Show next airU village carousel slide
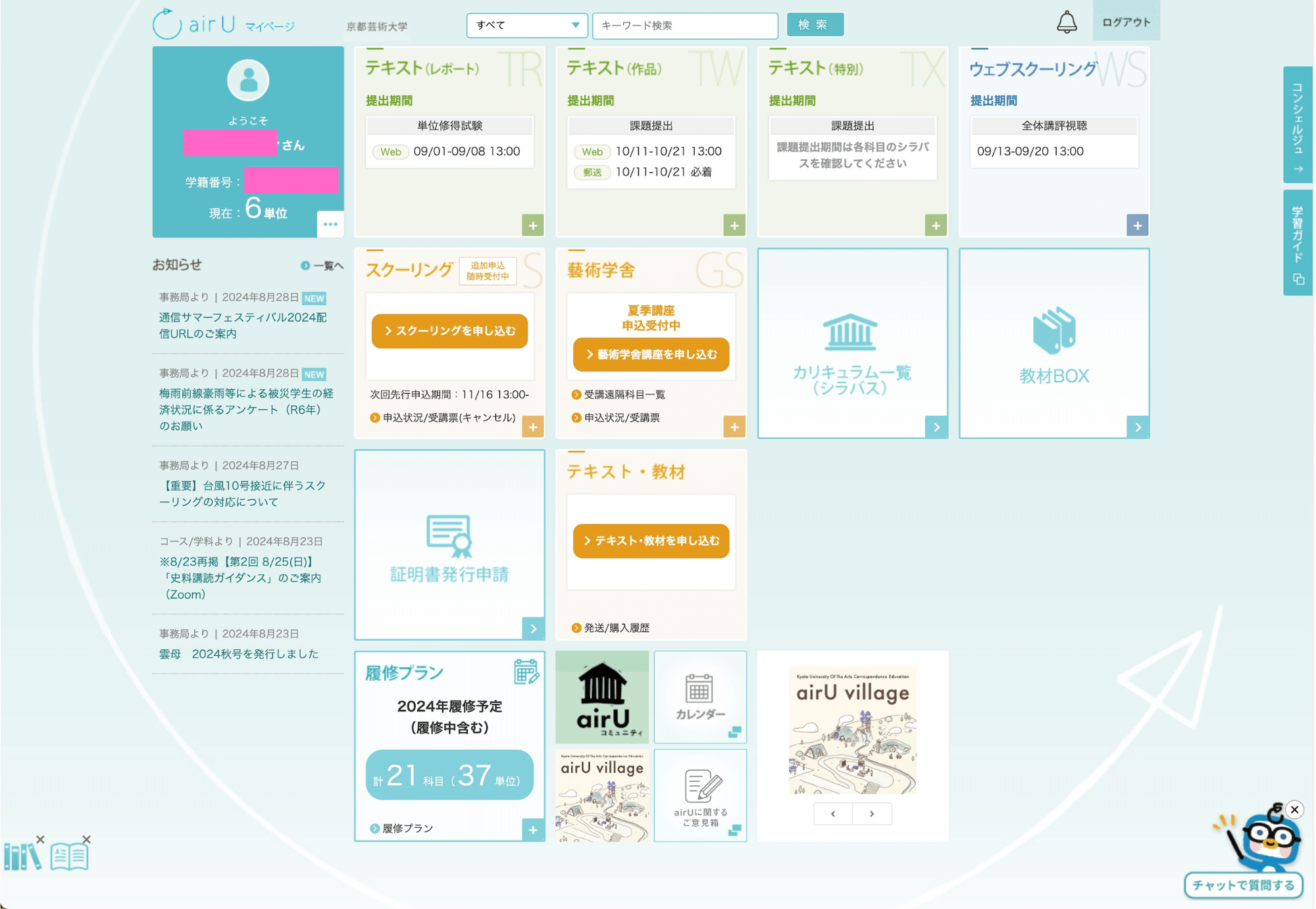Viewport: 1316px width, 909px height. (x=872, y=814)
